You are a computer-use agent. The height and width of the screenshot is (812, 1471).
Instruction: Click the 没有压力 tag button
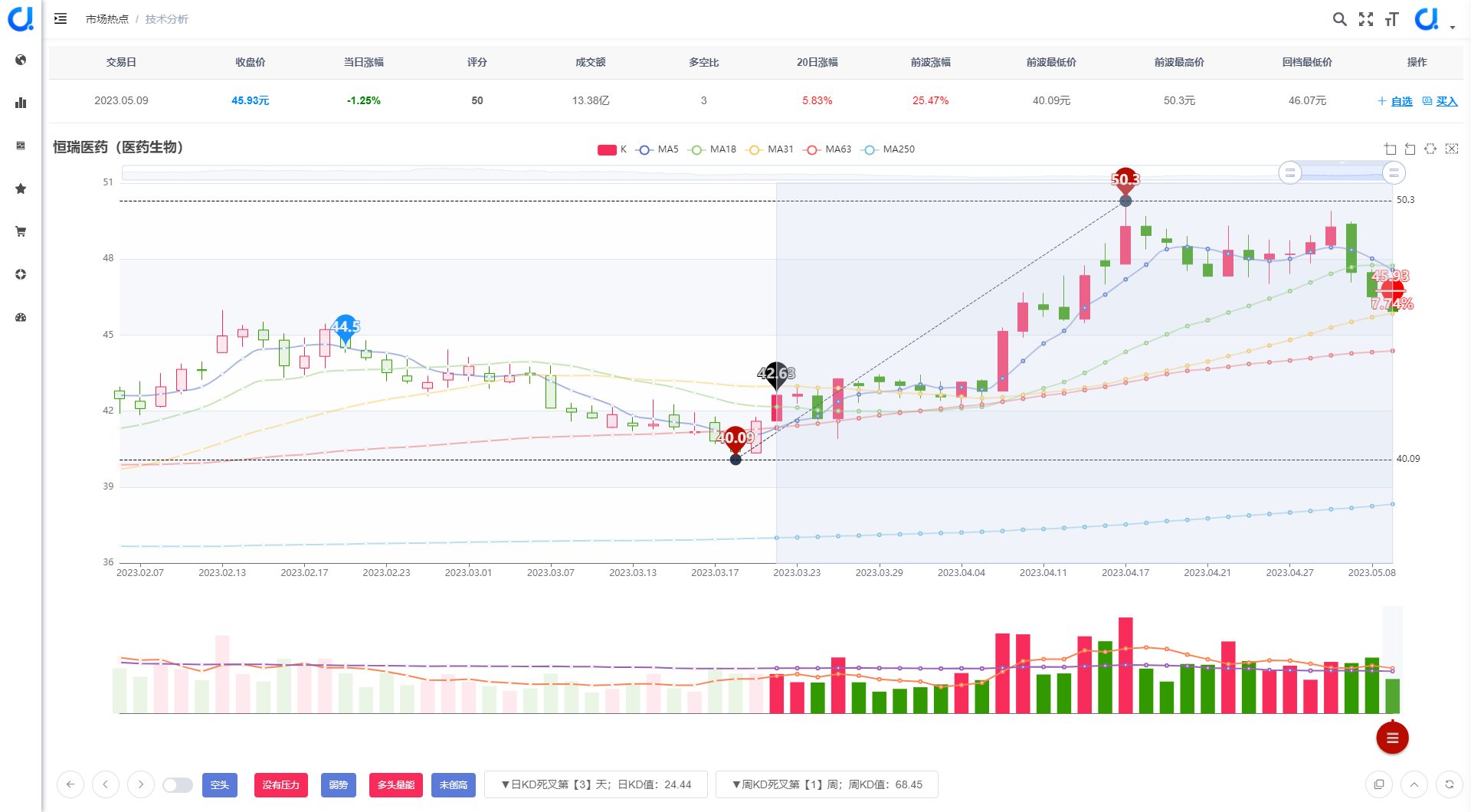click(281, 785)
